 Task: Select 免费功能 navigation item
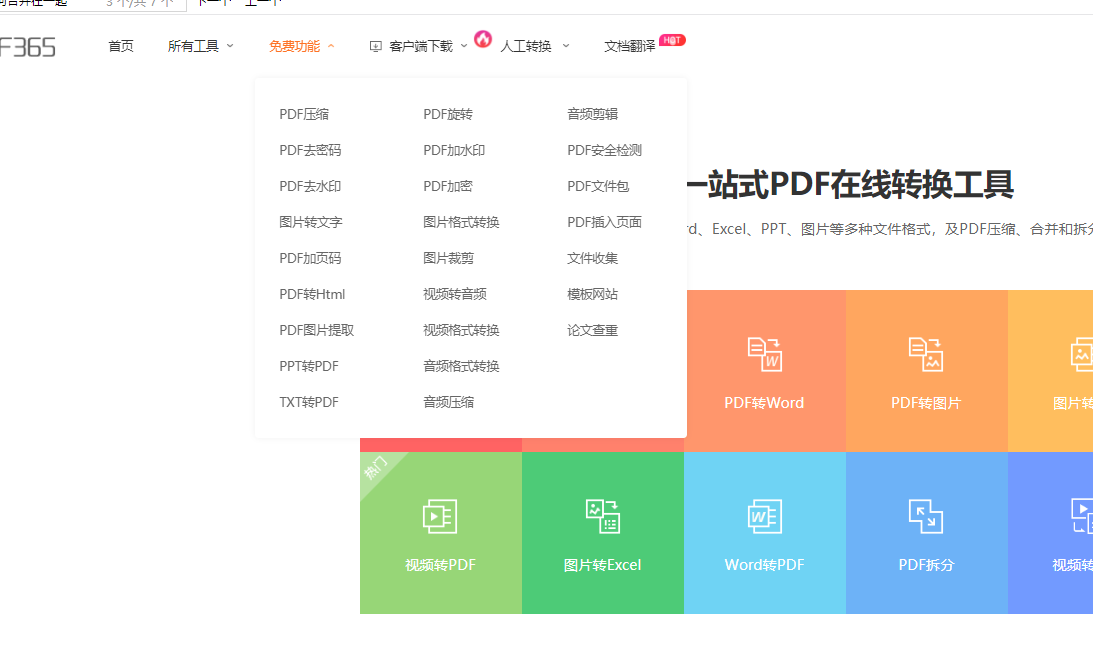click(x=295, y=46)
